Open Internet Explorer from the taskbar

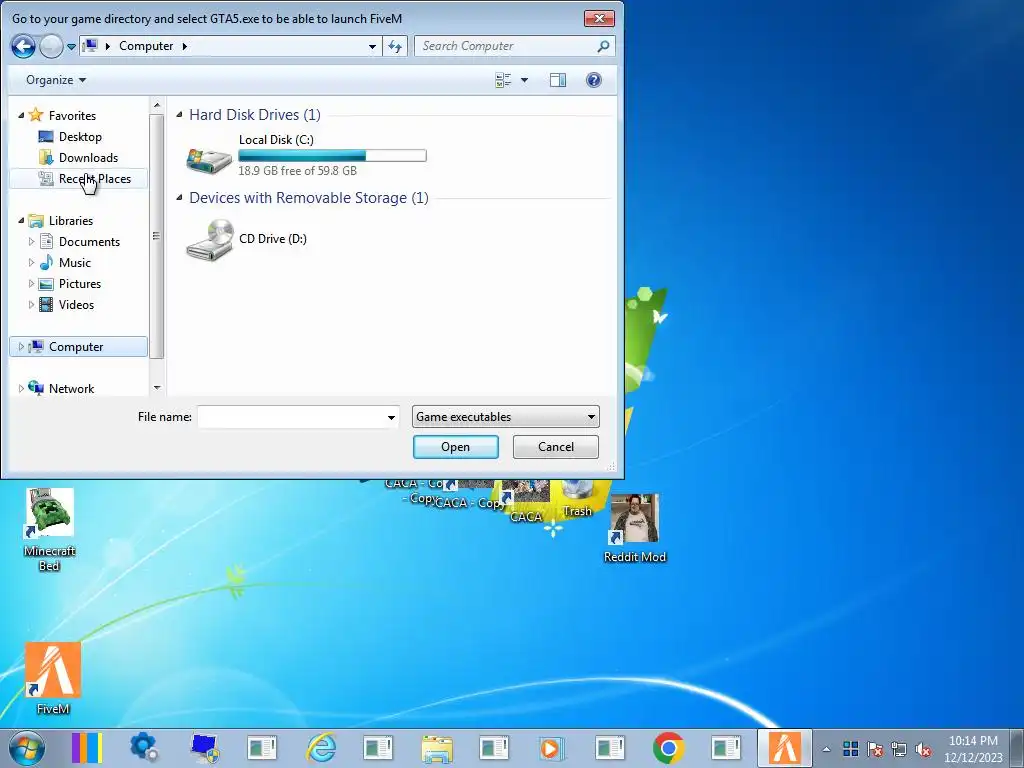coord(321,748)
